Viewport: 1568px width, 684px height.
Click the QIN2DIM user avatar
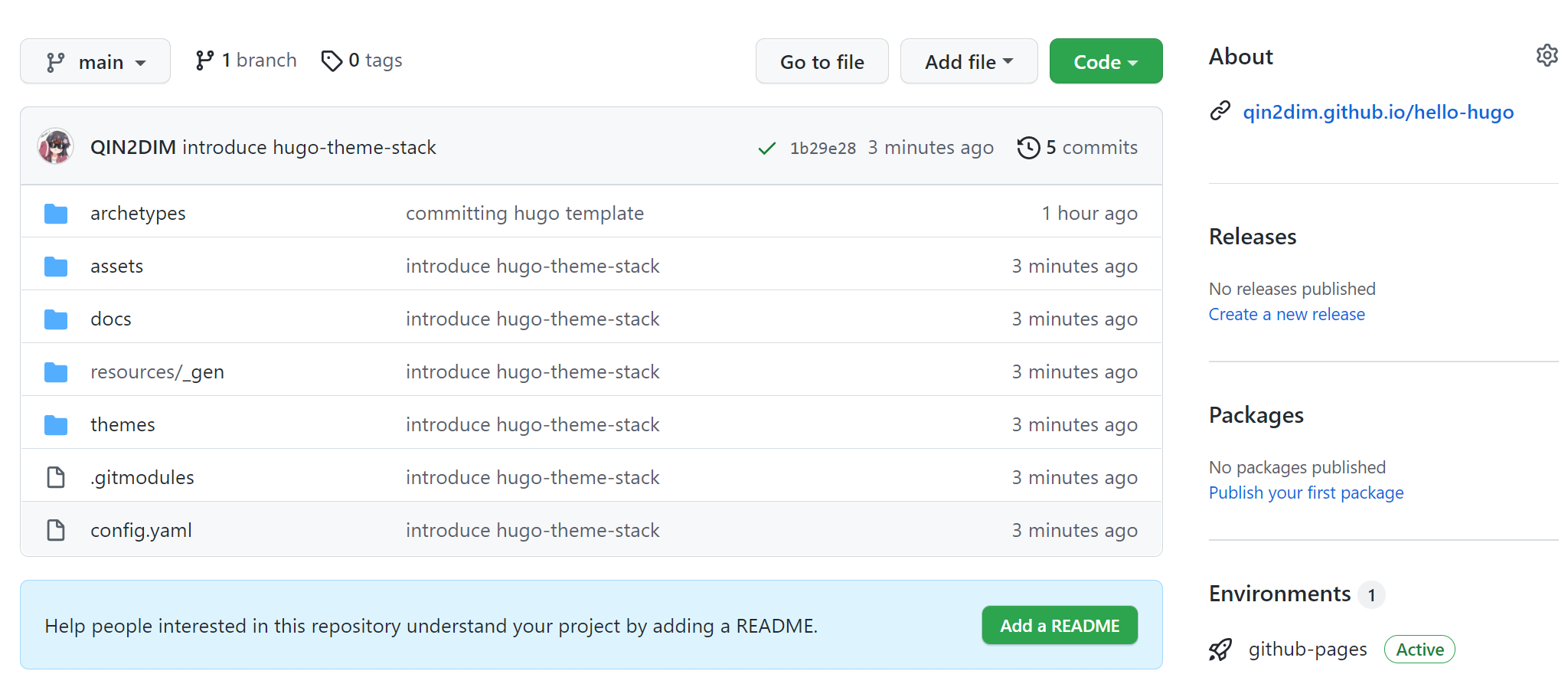click(x=55, y=146)
